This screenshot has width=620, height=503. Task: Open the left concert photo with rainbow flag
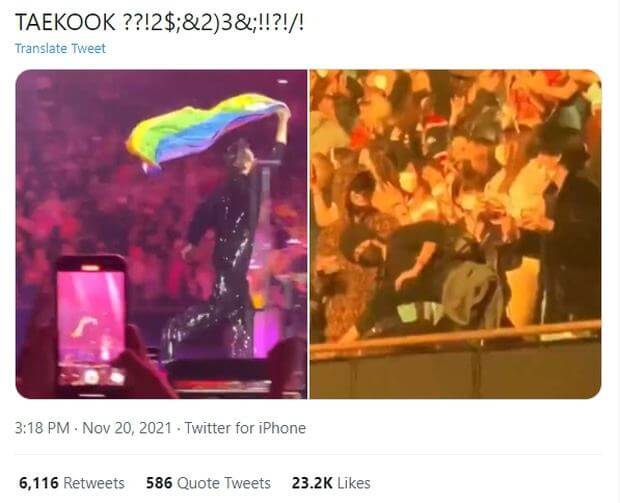(161, 234)
